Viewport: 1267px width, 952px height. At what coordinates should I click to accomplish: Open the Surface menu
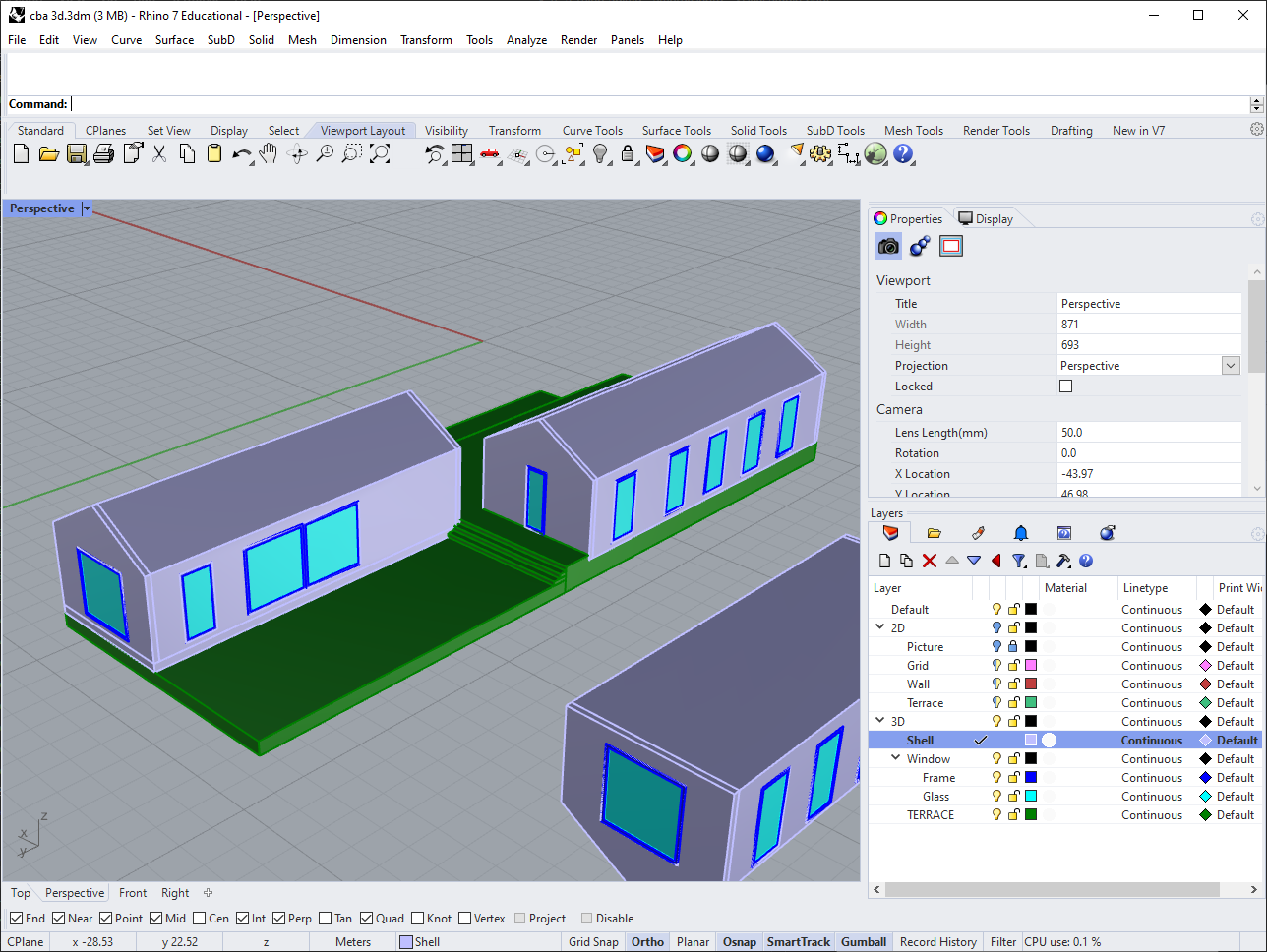coord(174,40)
